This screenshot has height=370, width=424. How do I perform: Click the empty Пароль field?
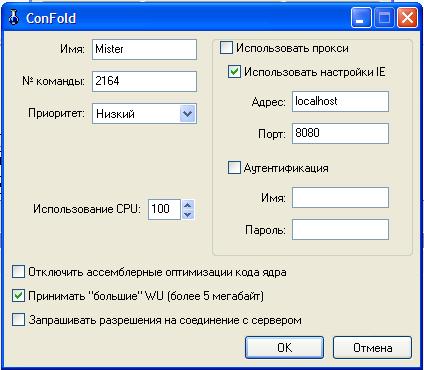coord(340,229)
